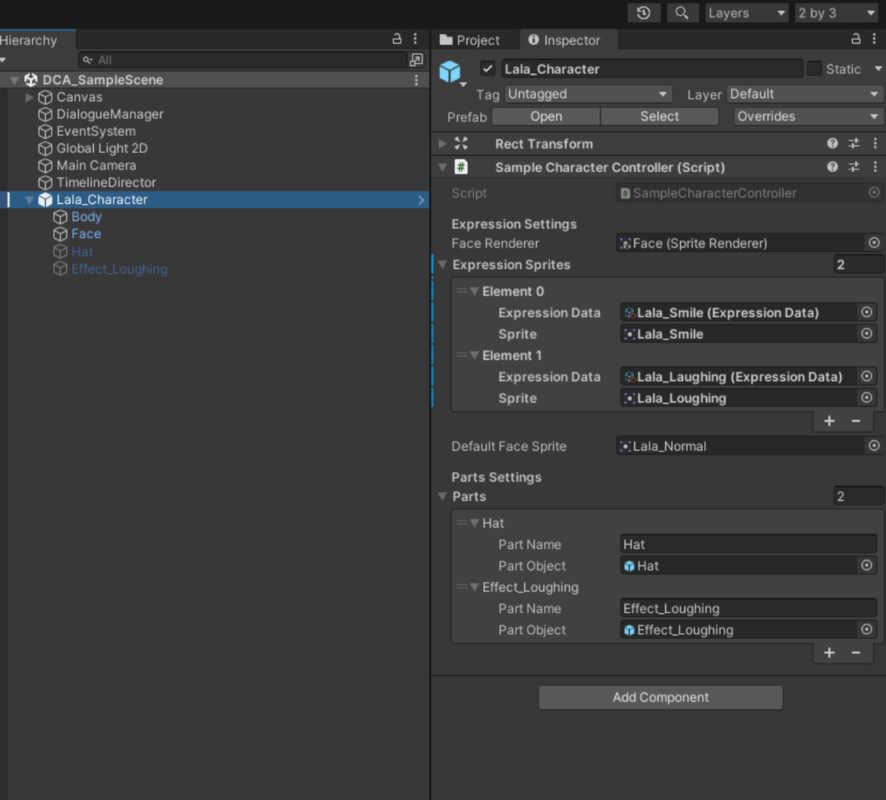Open Sample Character Controller context menu
This screenshot has height=800, width=886.
coord(875,167)
